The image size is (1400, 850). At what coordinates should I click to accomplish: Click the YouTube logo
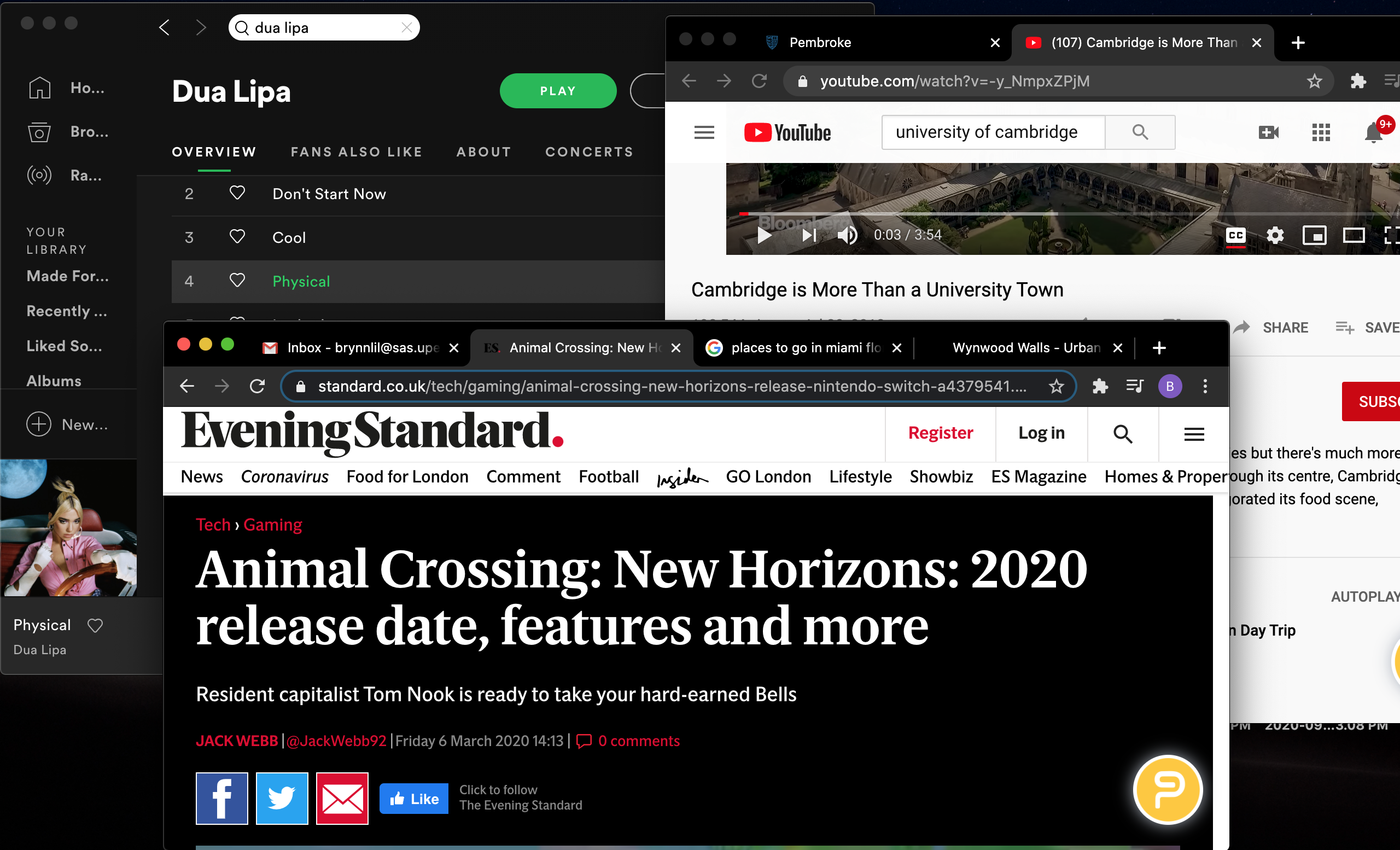(x=787, y=132)
